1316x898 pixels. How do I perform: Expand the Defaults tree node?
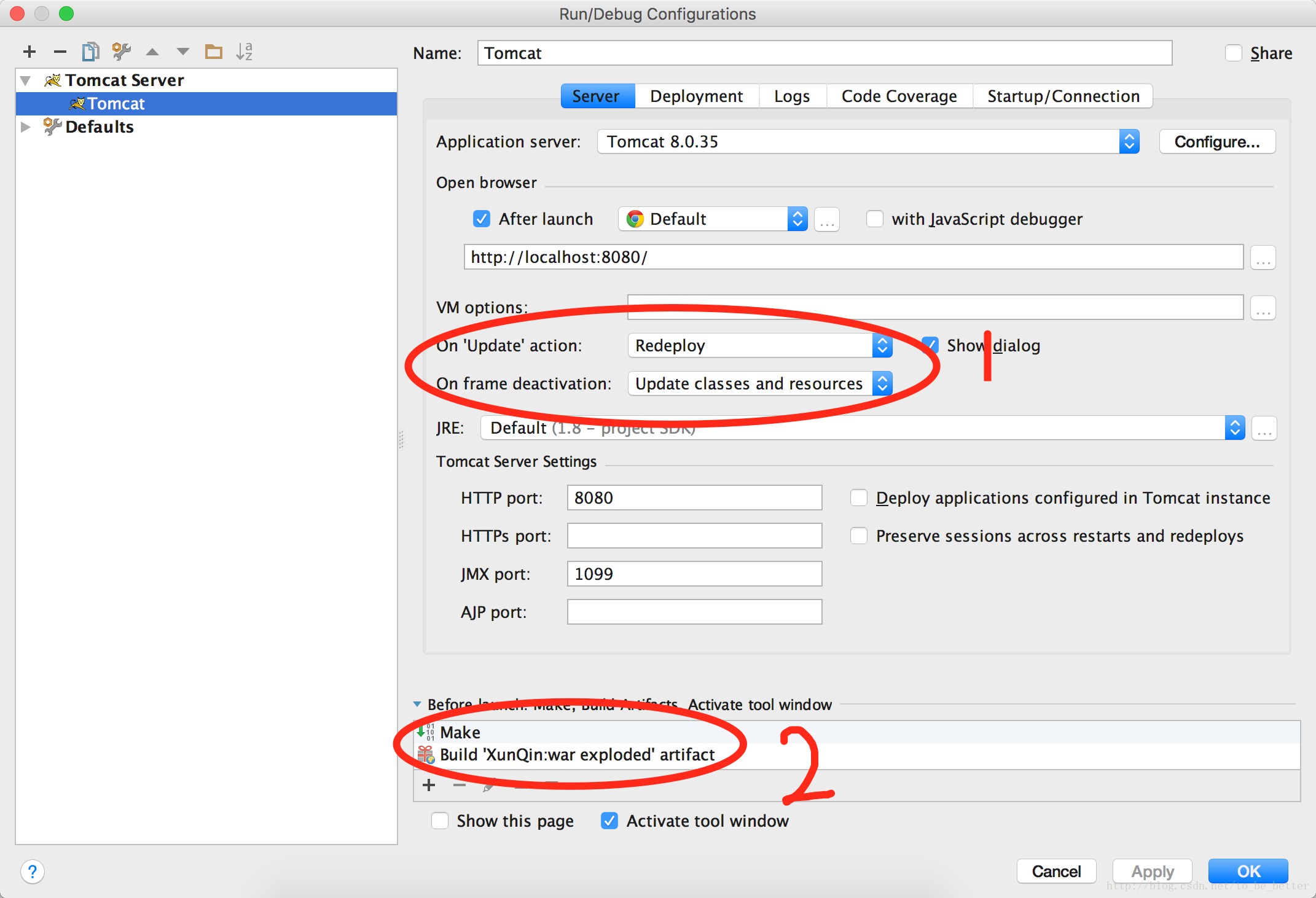(x=26, y=127)
